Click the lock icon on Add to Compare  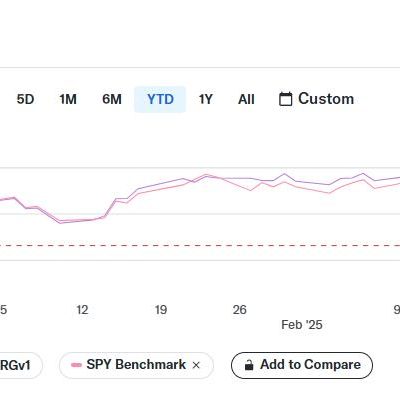[249, 365]
